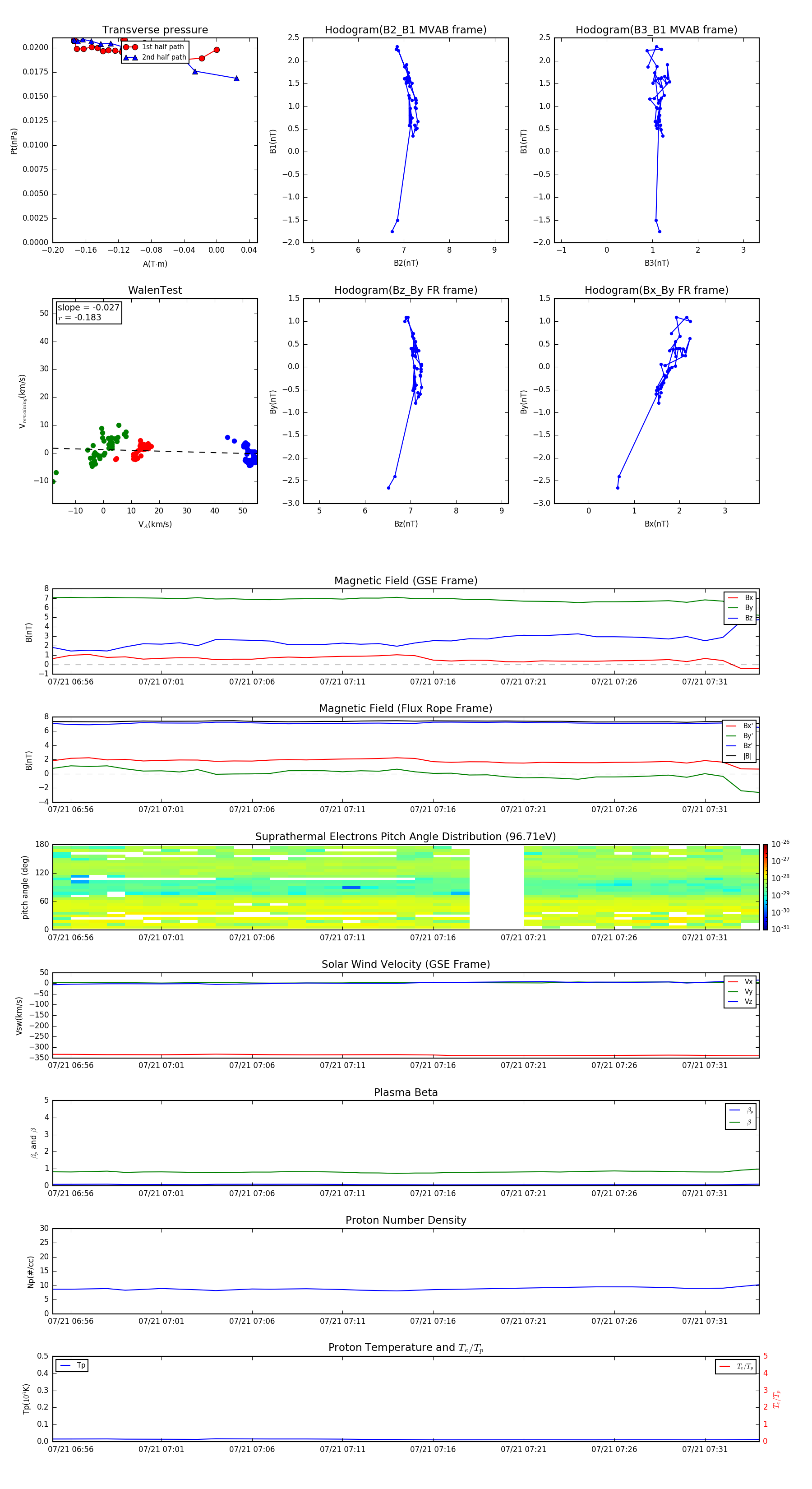Click '07/21 07:16' tick in proton temperature plot
812x1489 pixels.
[433, 1449]
